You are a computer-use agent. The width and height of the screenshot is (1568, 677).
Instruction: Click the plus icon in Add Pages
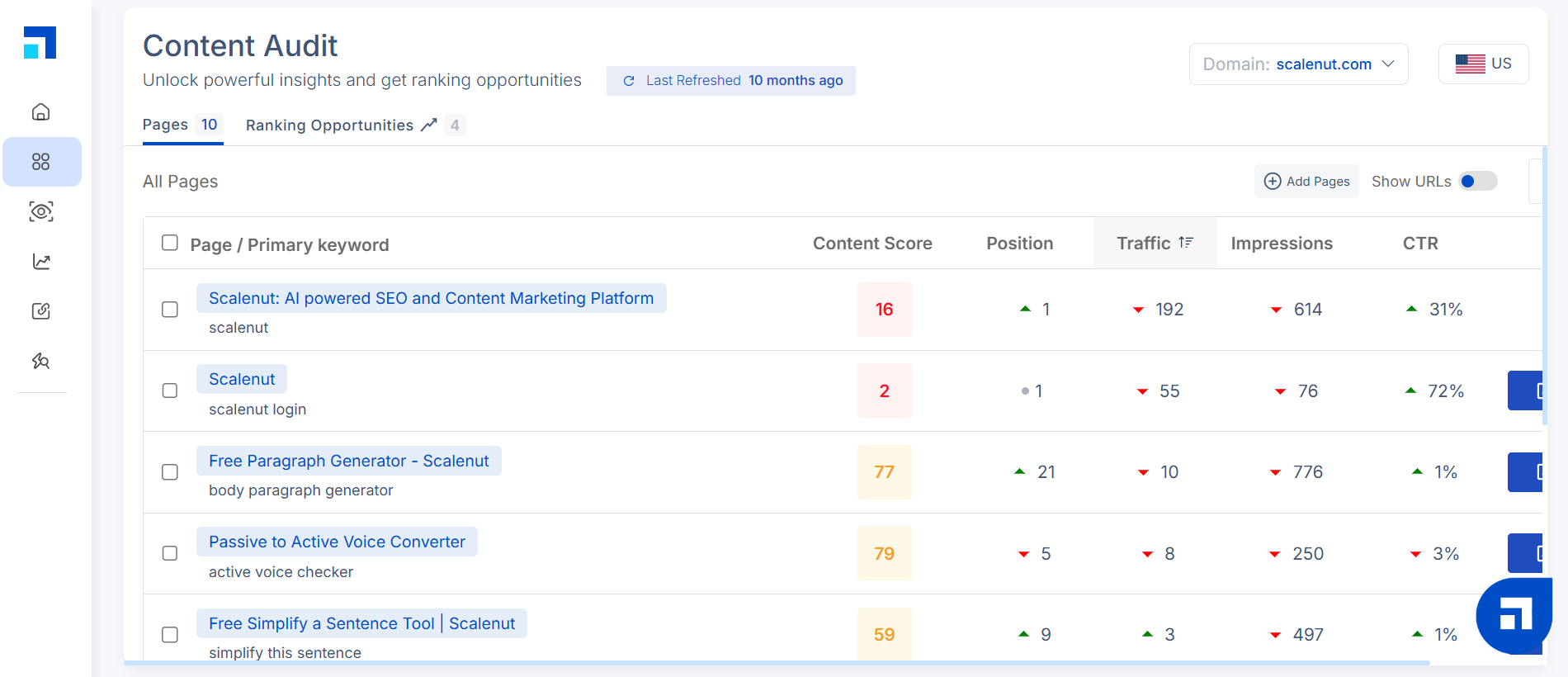[x=1273, y=181]
